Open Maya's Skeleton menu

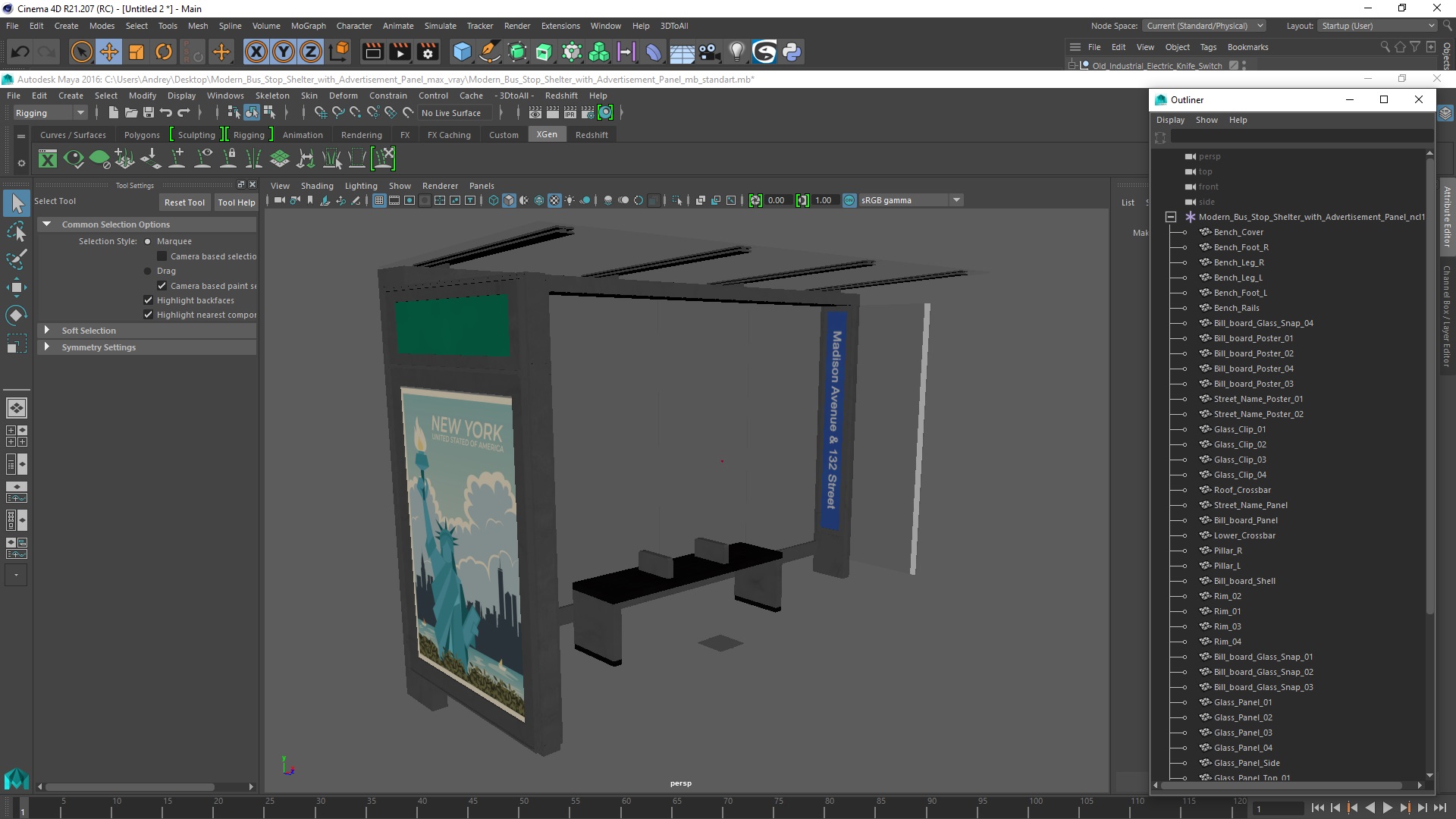coord(272,96)
